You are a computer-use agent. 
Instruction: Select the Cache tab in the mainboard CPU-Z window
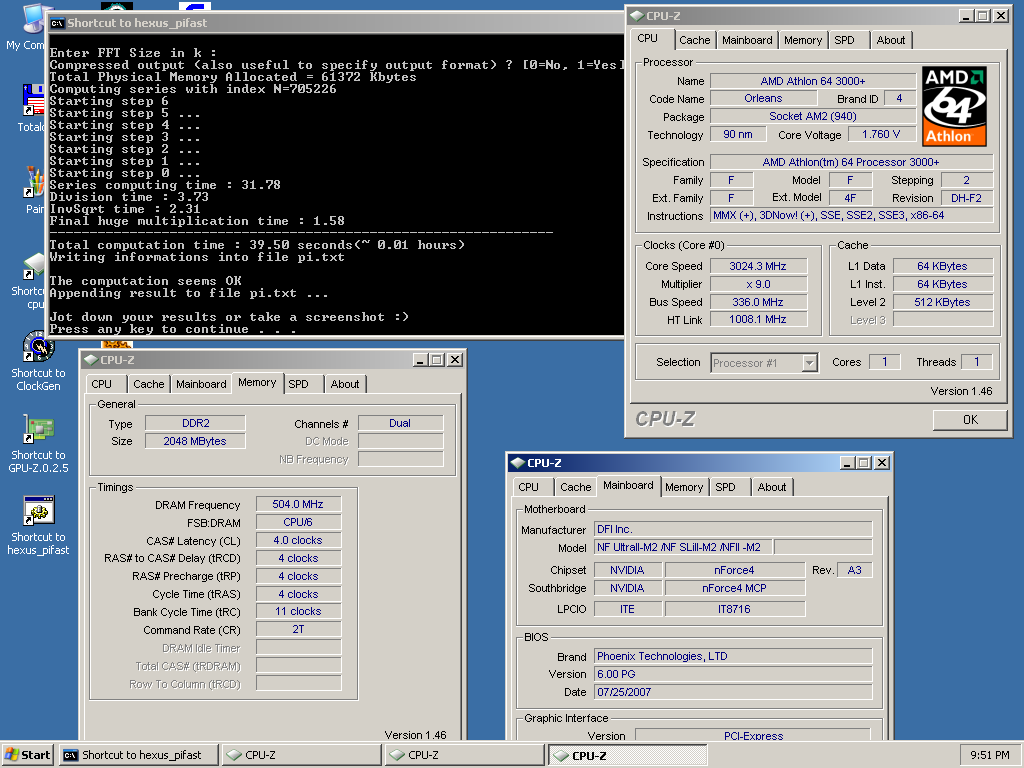coord(575,487)
